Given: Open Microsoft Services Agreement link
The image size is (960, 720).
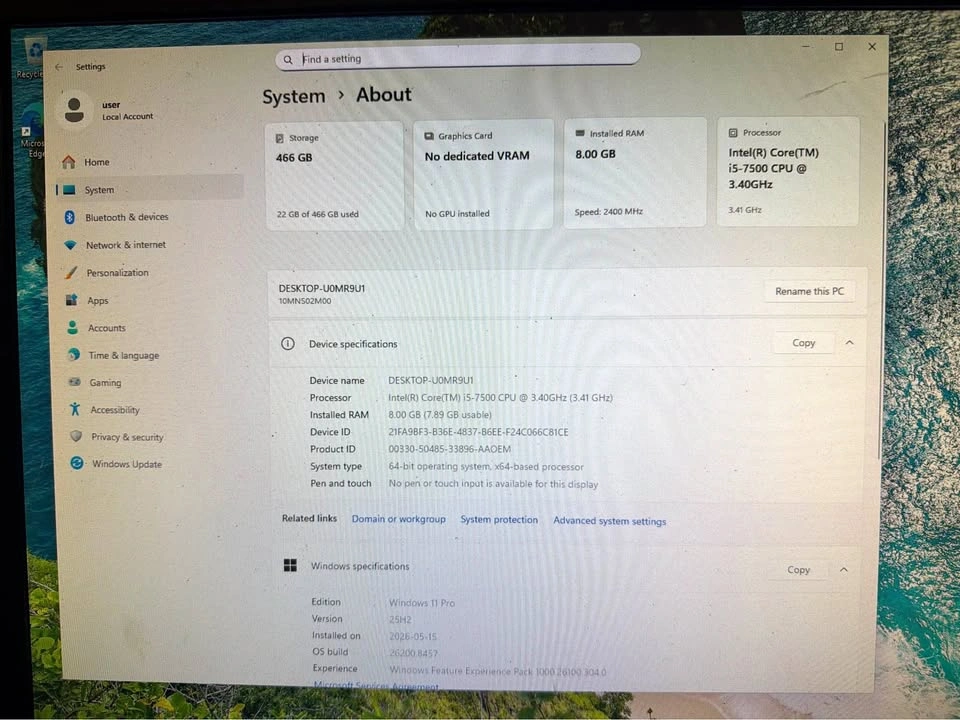Looking at the screenshot, I should (x=376, y=686).
